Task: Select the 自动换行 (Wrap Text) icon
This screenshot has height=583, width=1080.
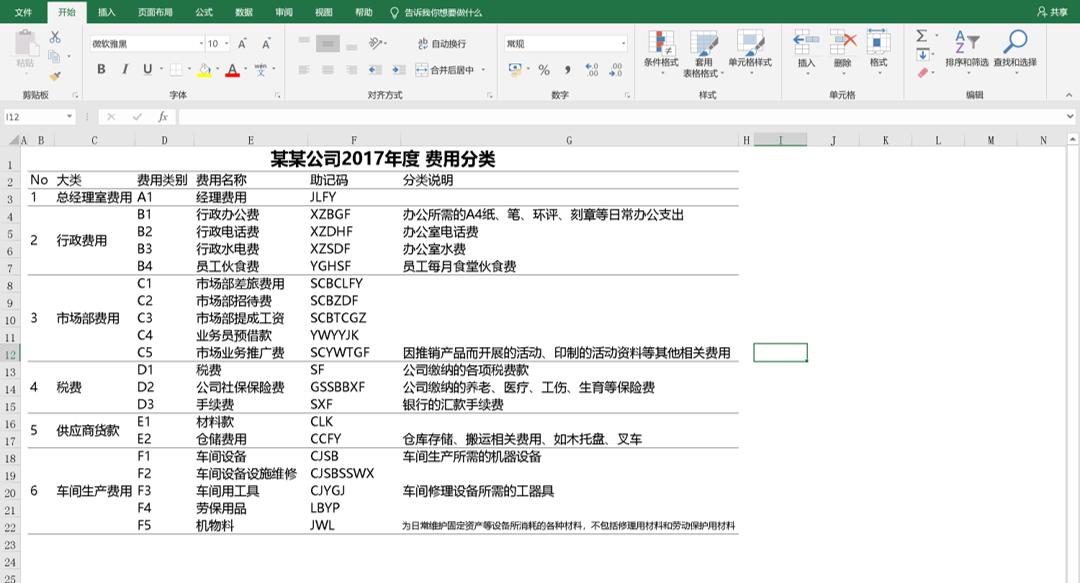Action: point(425,44)
